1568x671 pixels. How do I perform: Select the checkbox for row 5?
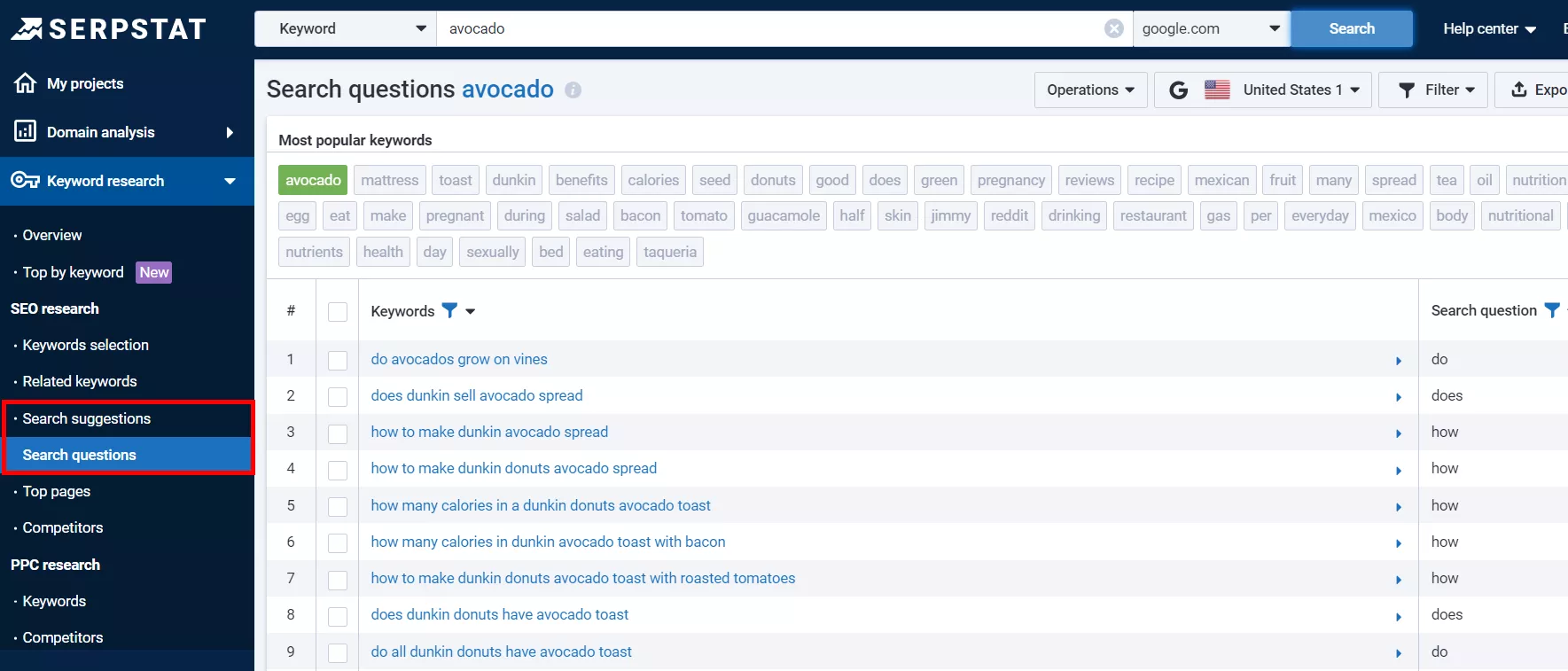tap(338, 506)
